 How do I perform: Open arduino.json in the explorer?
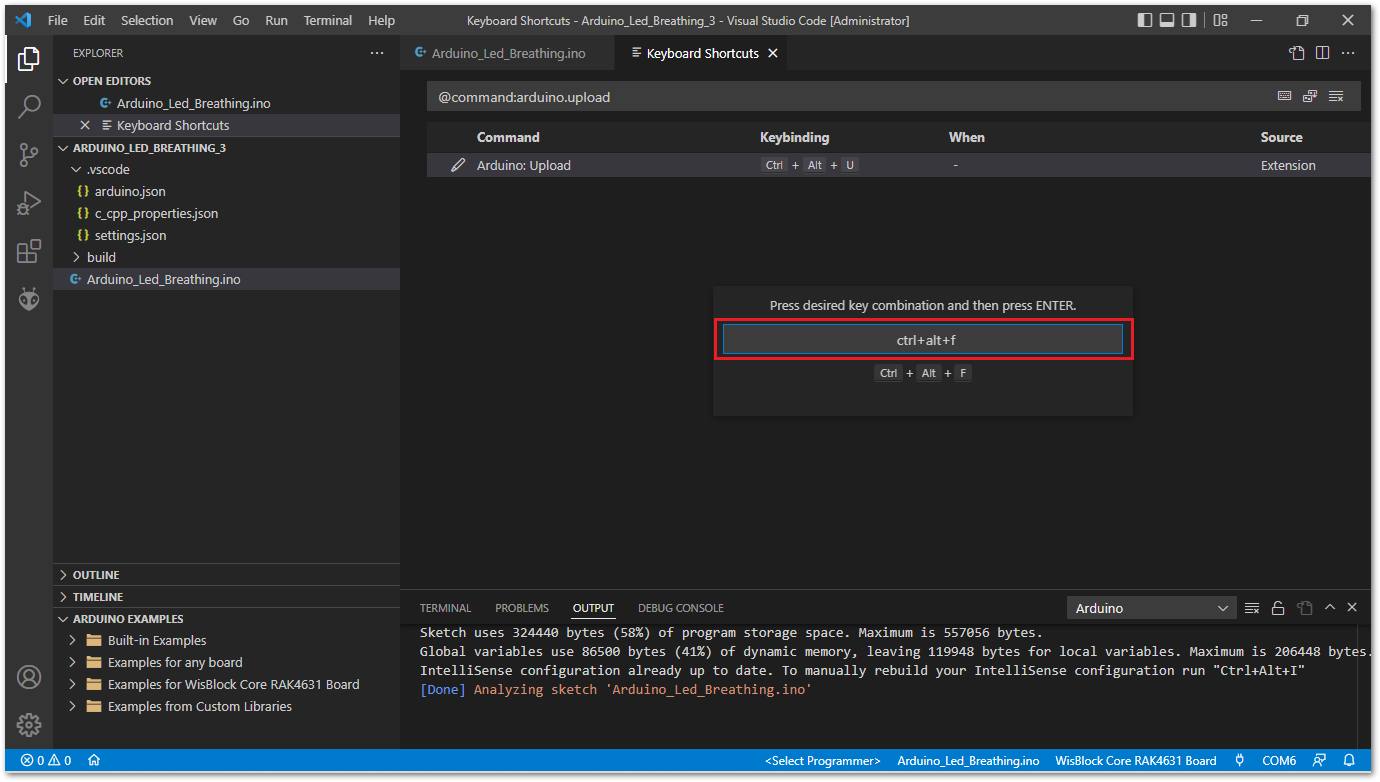130,191
